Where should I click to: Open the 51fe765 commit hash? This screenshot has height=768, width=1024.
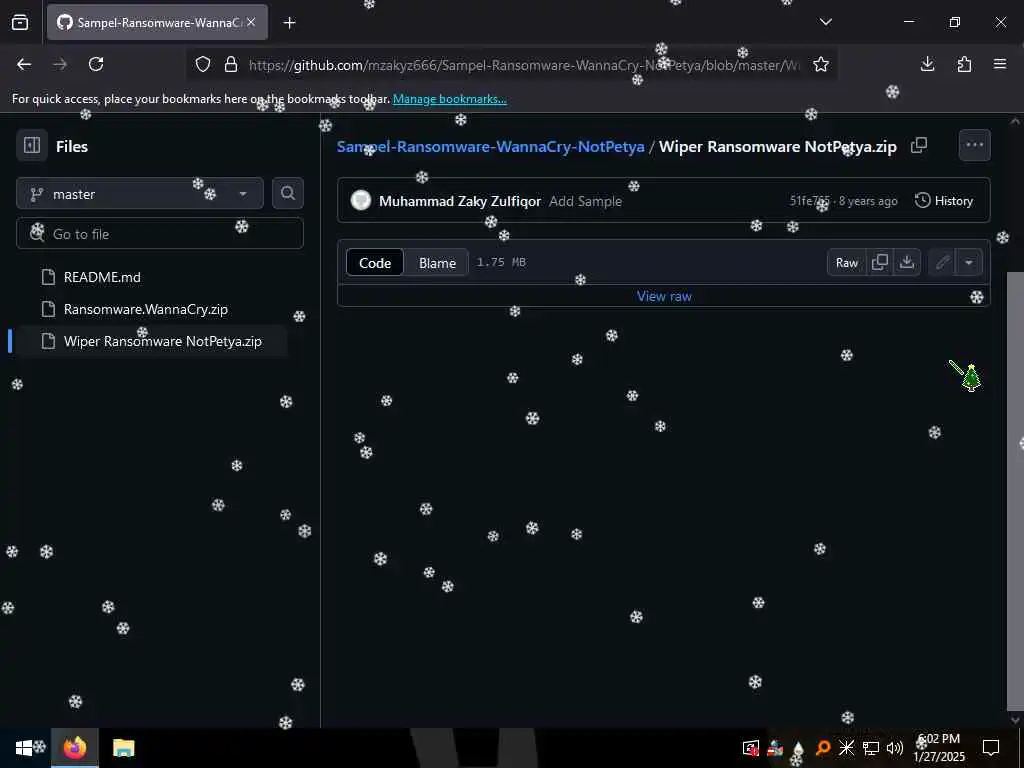810,200
